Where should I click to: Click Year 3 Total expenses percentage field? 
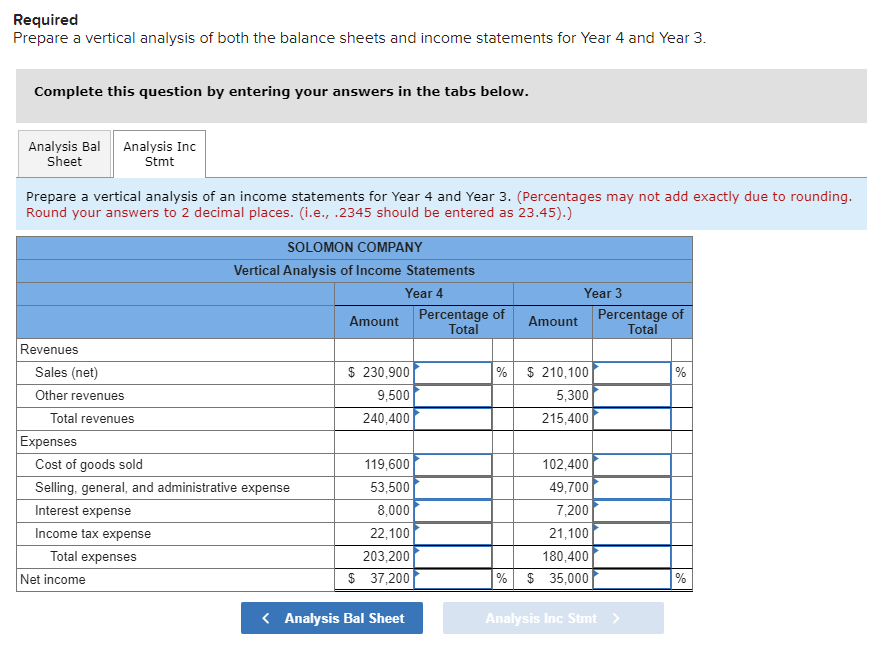click(x=636, y=556)
